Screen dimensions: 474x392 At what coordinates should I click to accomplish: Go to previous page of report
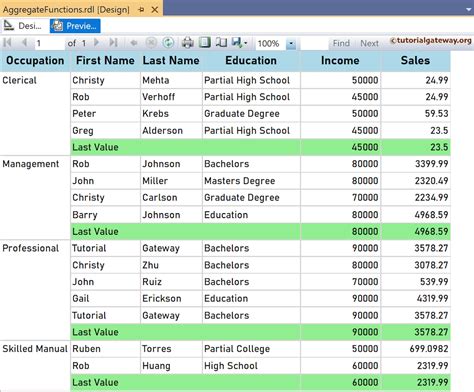coord(24,43)
